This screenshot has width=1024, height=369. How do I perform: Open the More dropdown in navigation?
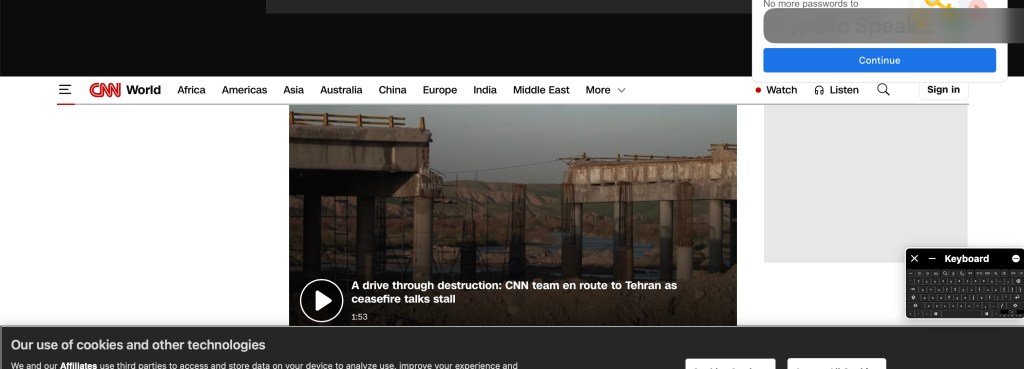(x=605, y=90)
